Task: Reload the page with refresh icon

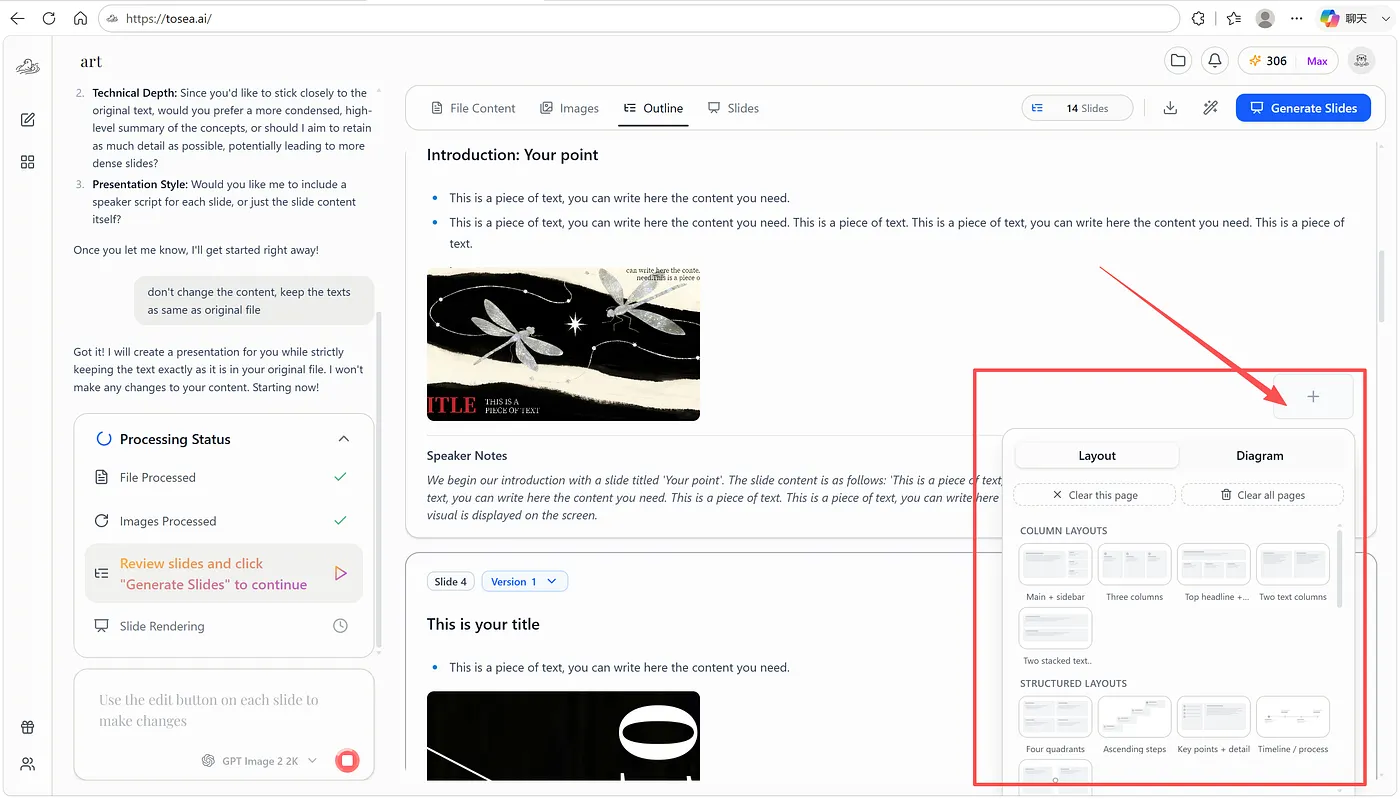Action: pyautogui.click(x=49, y=18)
